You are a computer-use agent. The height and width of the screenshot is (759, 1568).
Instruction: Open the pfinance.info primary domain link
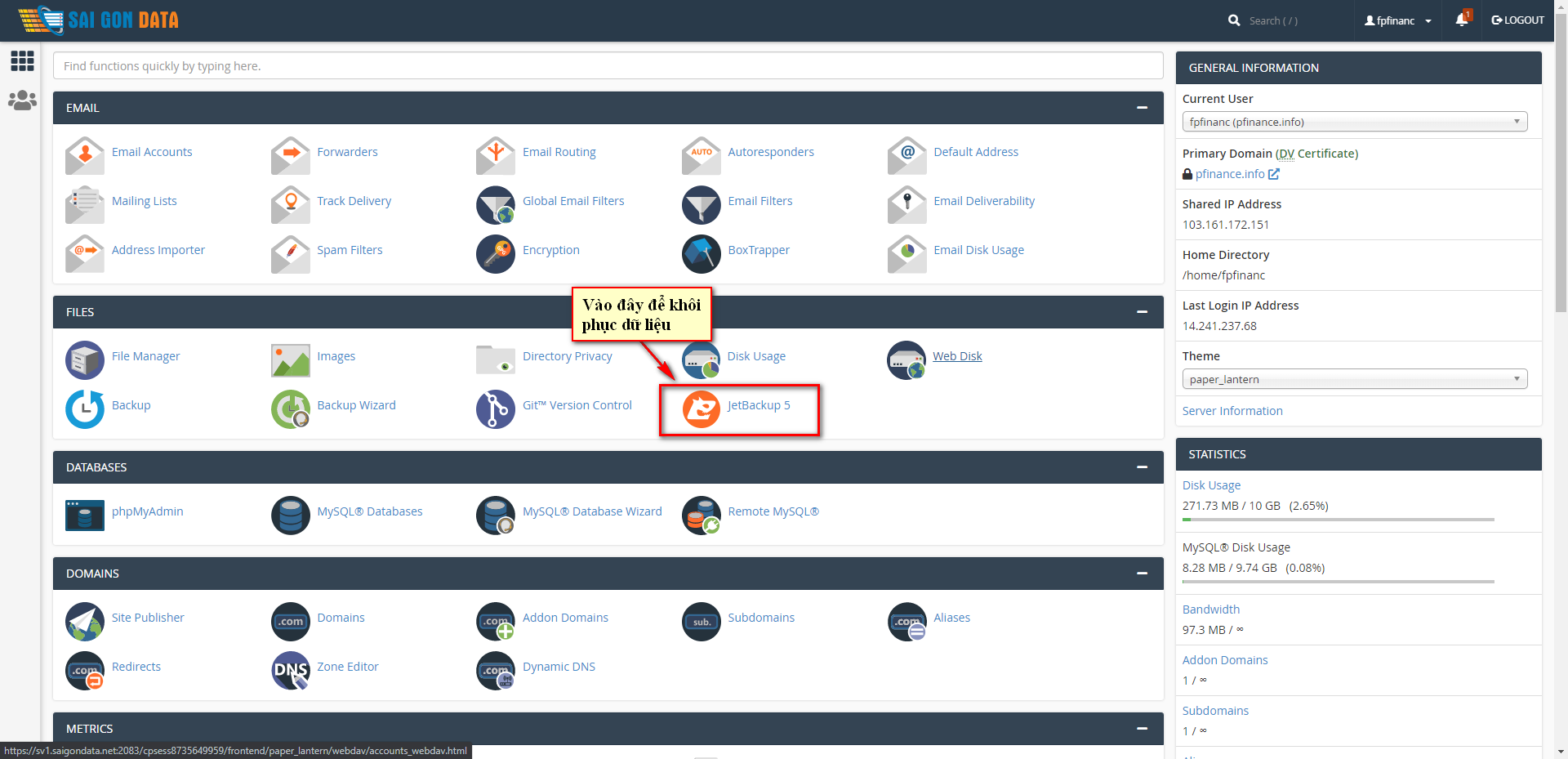click(1230, 174)
